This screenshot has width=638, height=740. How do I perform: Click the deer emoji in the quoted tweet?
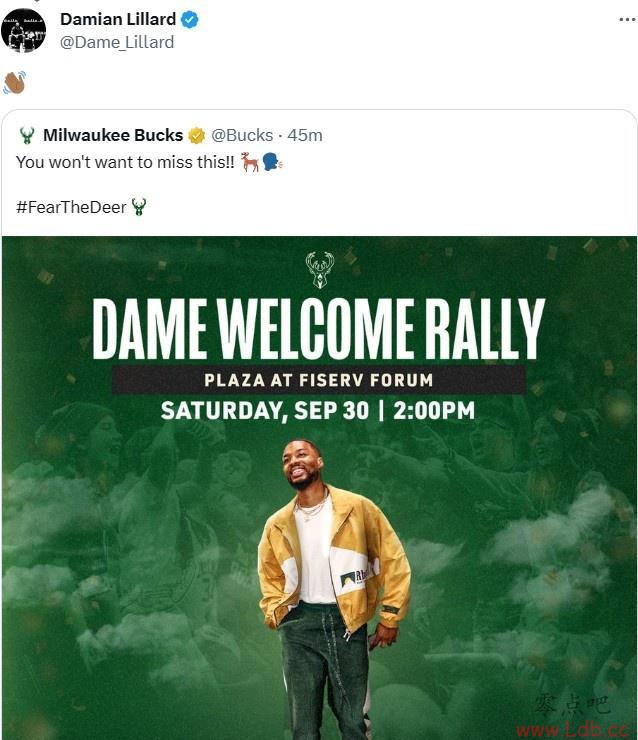point(250,162)
